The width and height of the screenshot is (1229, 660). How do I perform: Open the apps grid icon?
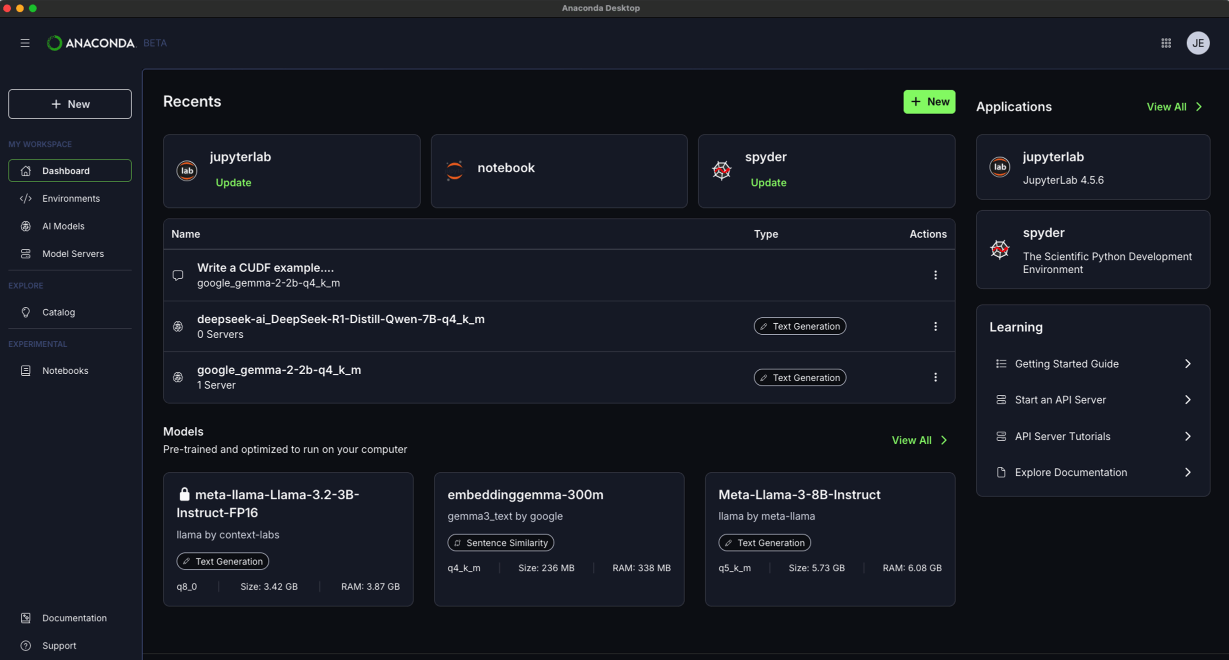click(1166, 43)
